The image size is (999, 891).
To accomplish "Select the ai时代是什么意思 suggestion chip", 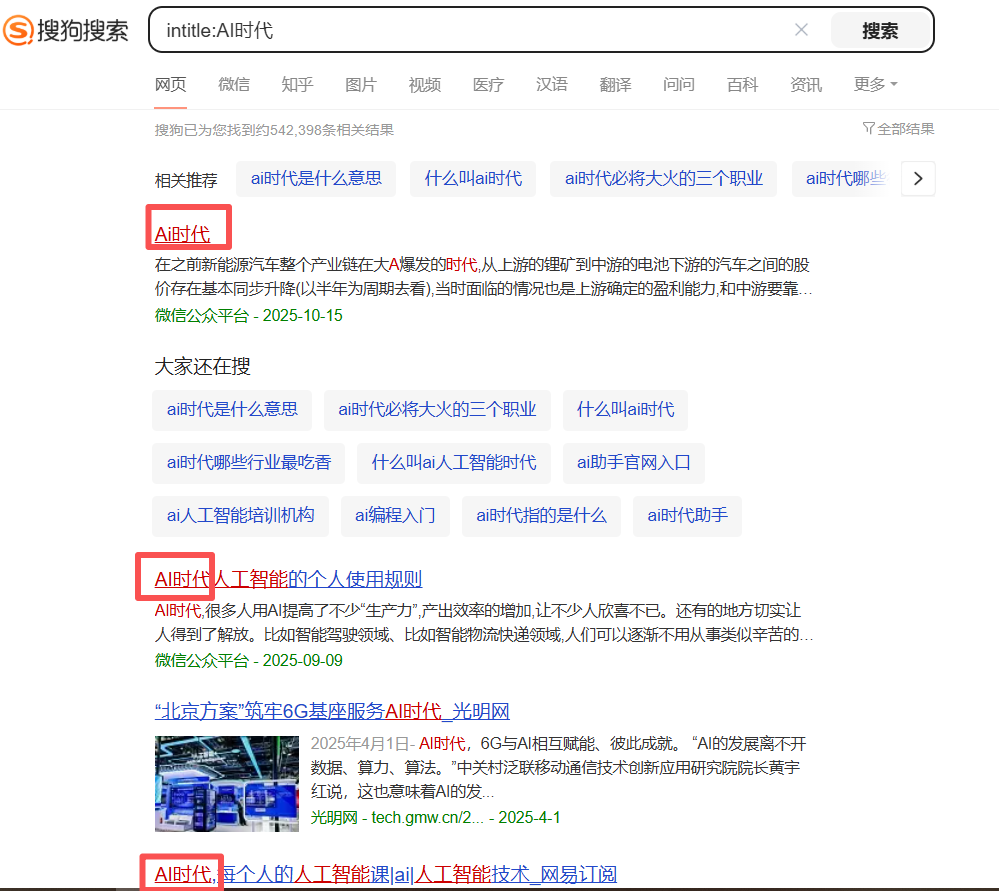I will [231, 410].
